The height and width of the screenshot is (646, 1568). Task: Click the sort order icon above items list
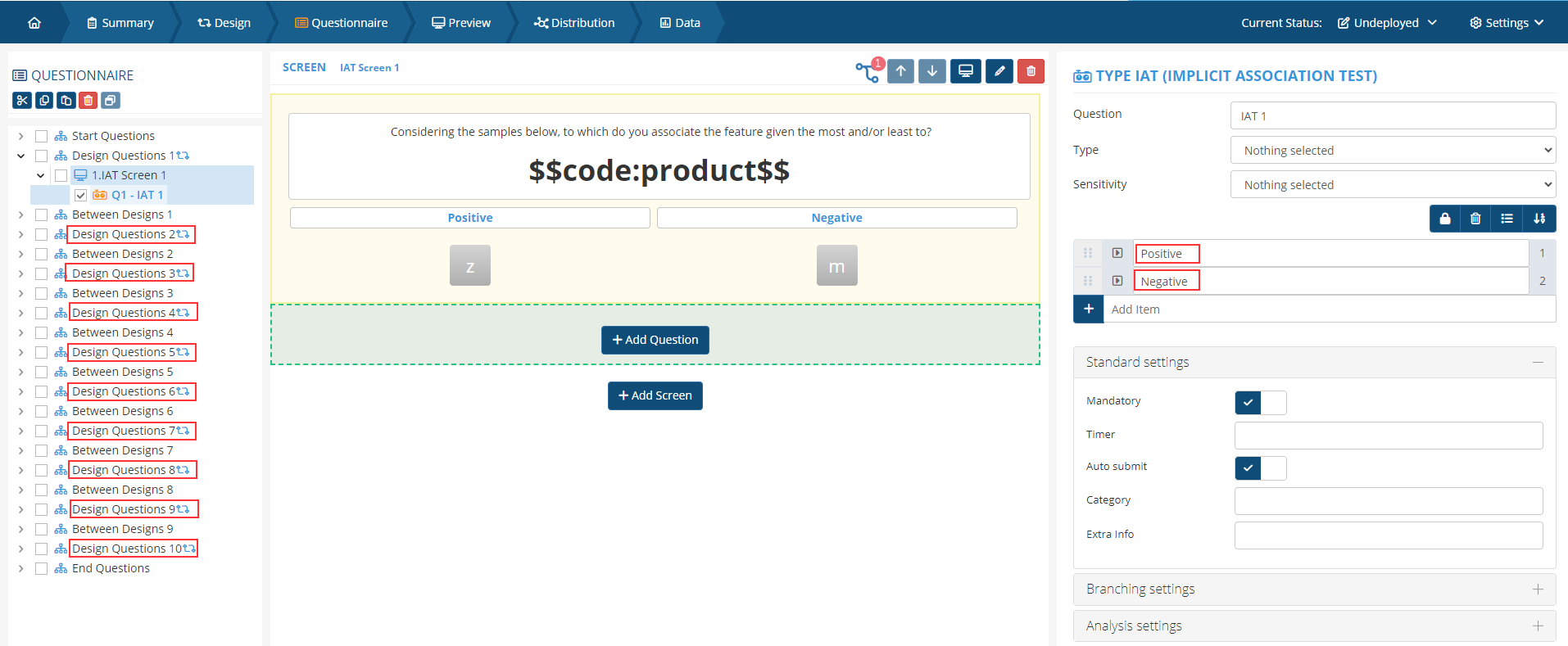[x=1539, y=219]
